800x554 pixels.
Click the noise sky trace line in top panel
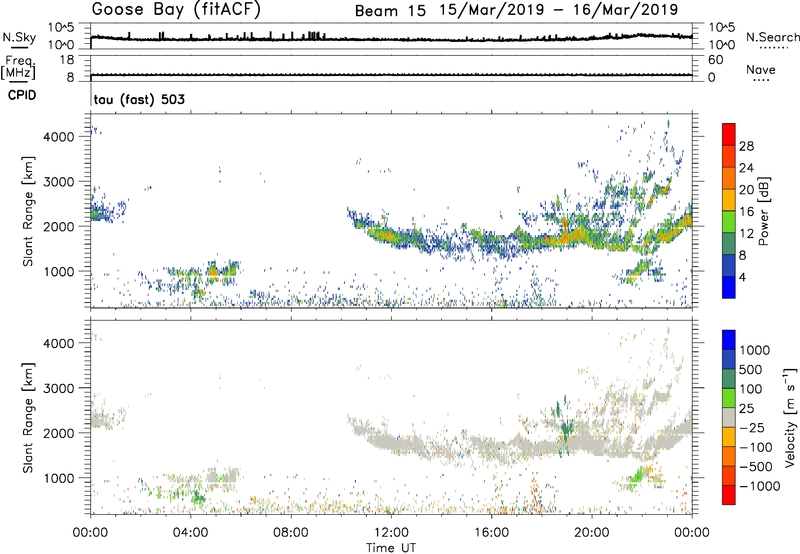point(391,38)
